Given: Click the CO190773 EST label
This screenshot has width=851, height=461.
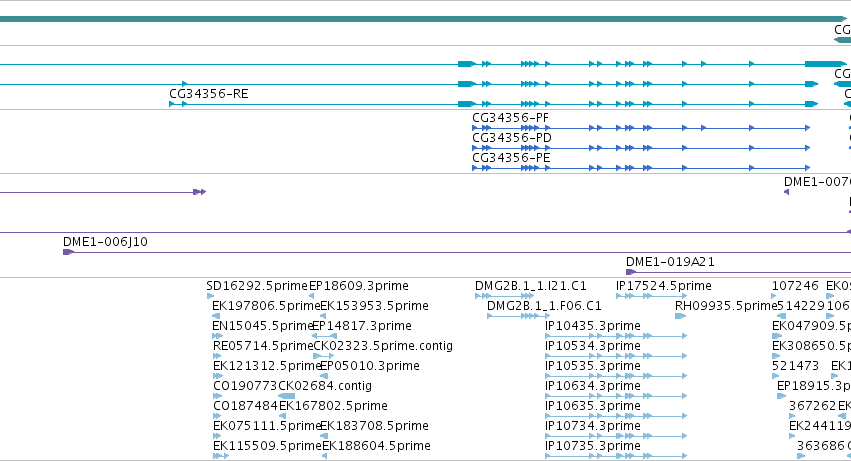Looking at the screenshot, I should [245, 387].
